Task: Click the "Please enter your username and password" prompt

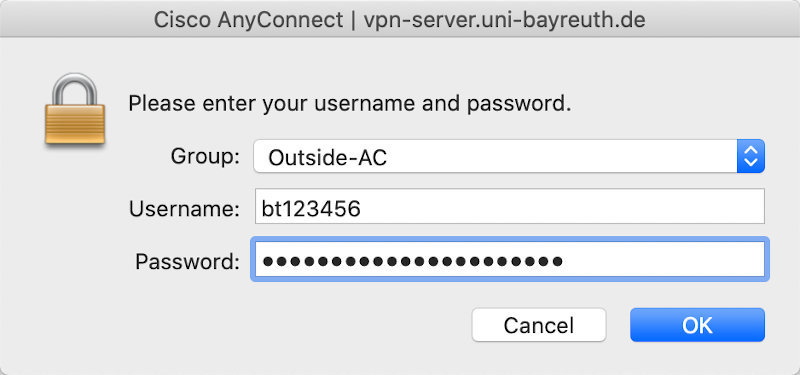Action: tap(349, 104)
